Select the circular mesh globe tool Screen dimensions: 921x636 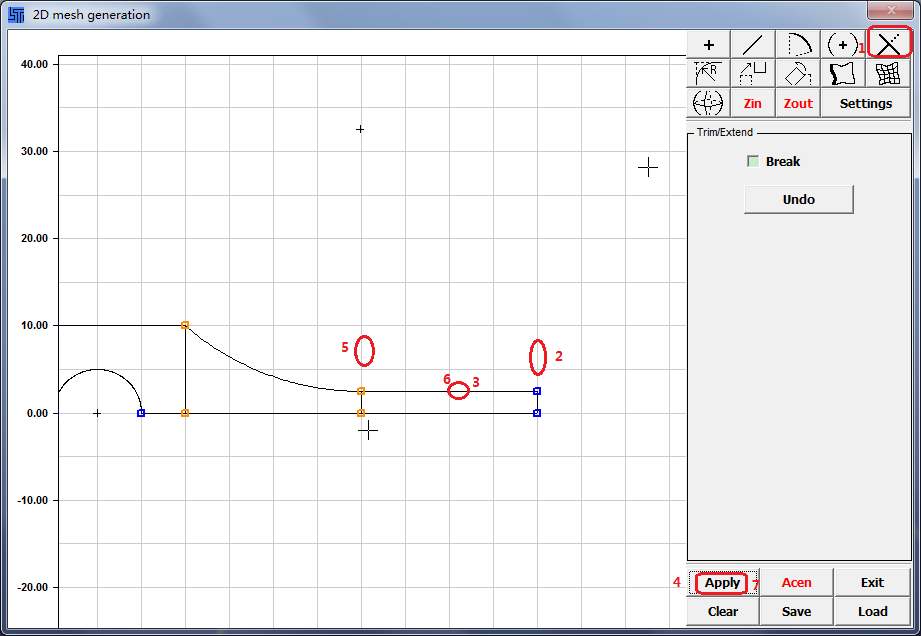708,103
